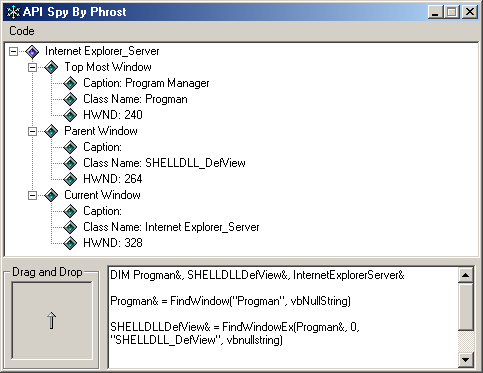The height and width of the screenshot is (373, 483).
Task: Click the diamond icon next to HWND: 264
Action: pyautogui.click(x=70, y=179)
